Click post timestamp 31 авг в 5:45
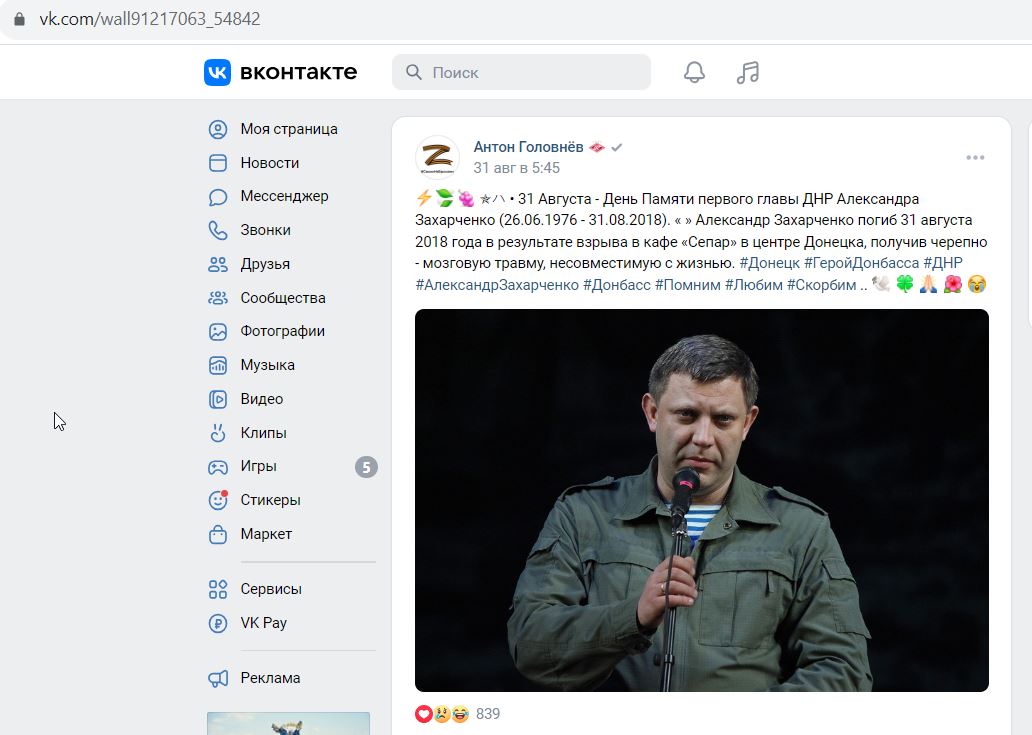The image size is (1032, 735). (517, 168)
